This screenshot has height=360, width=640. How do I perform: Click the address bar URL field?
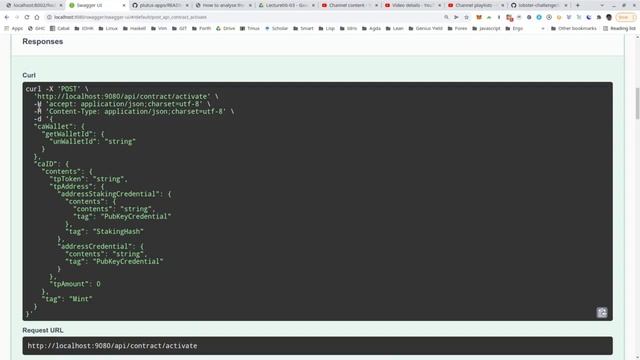[245, 17]
